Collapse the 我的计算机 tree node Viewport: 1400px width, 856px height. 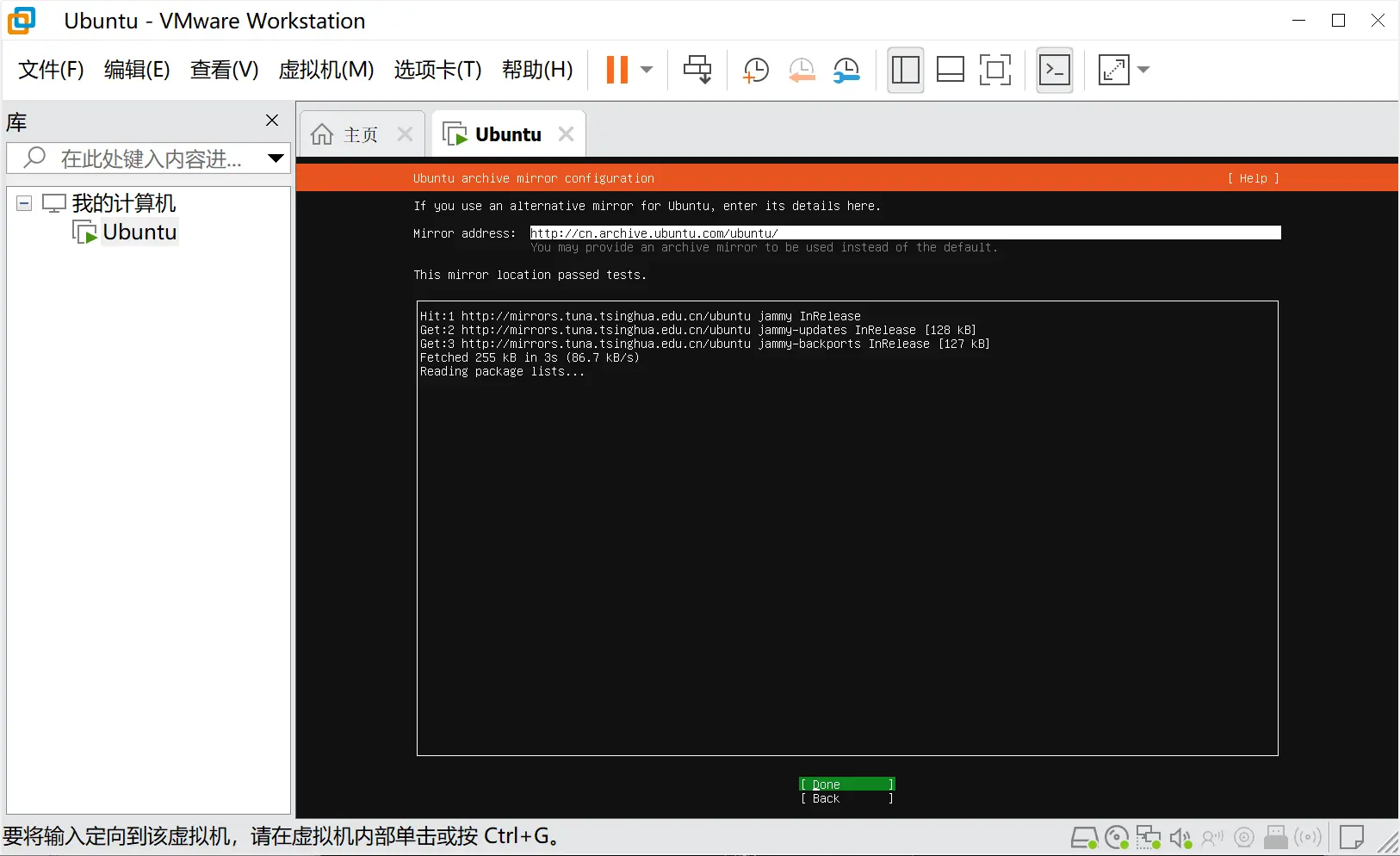tap(24, 204)
